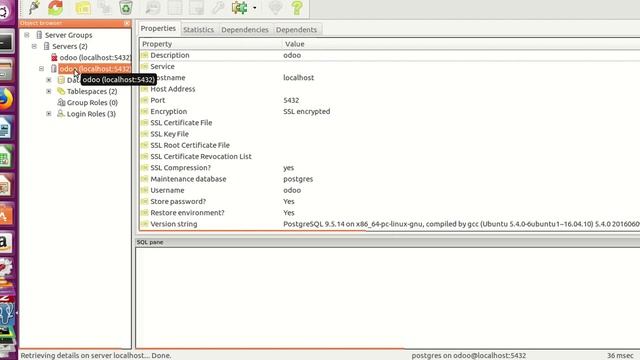Select Servers (2) in object browser

[x=69, y=46]
